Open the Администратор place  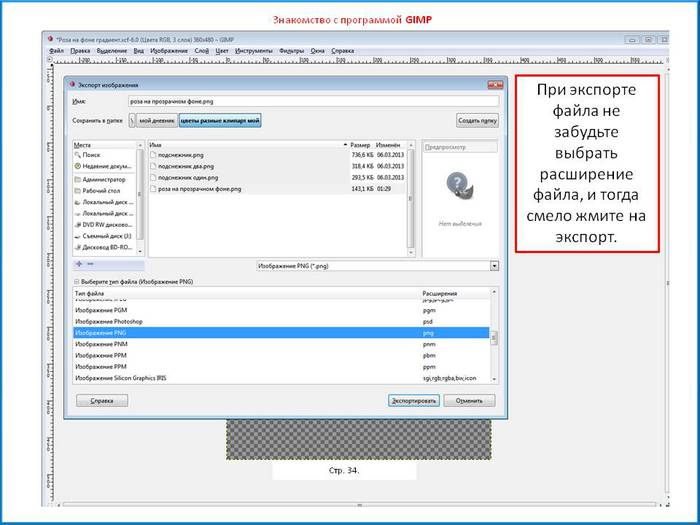click(104, 179)
